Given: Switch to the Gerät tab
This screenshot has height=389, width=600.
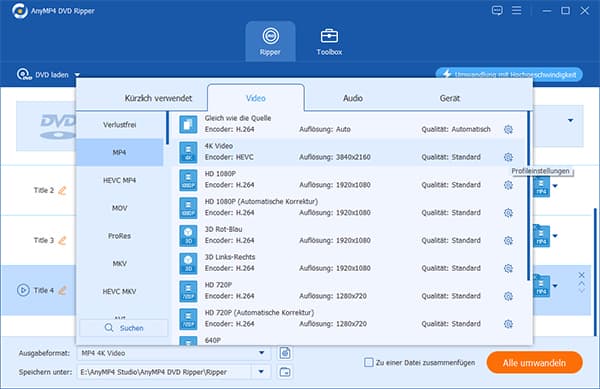Looking at the screenshot, I should click(x=450, y=98).
